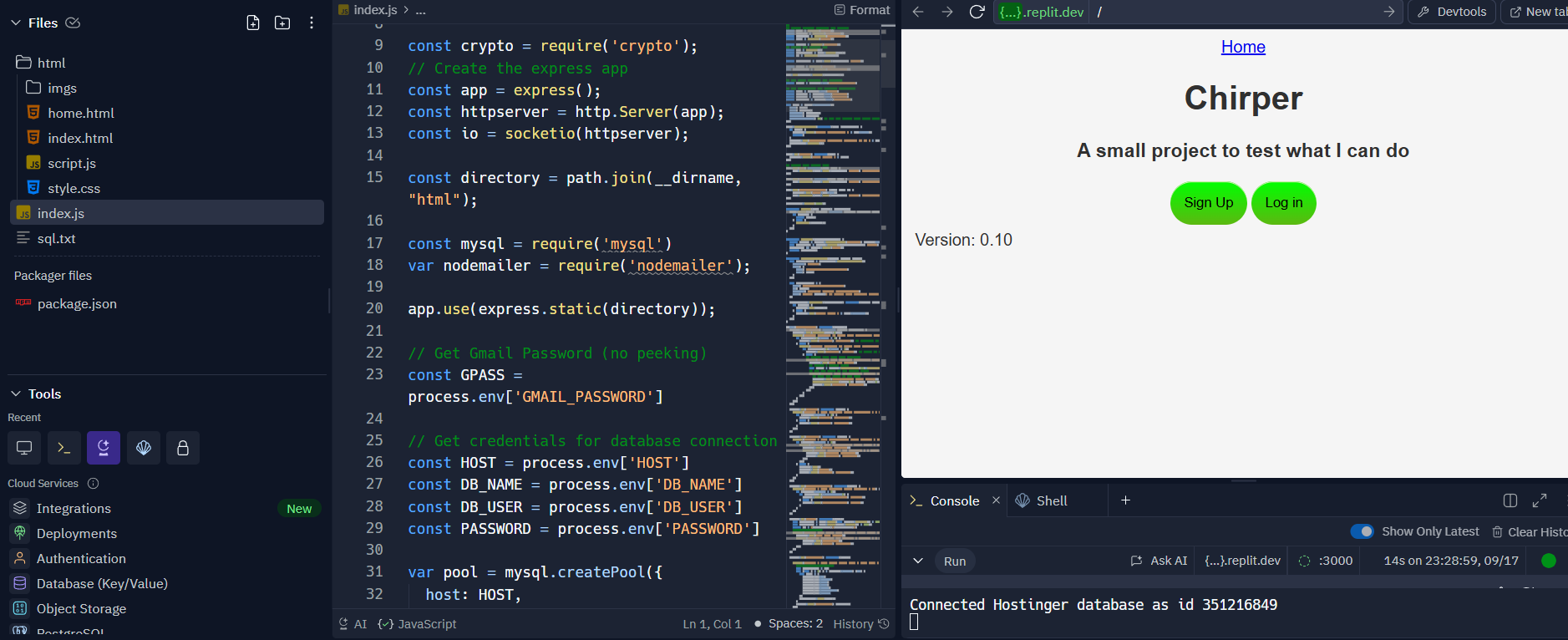Switch to the Shell tab
The height and width of the screenshot is (640, 1568).
(1051, 500)
